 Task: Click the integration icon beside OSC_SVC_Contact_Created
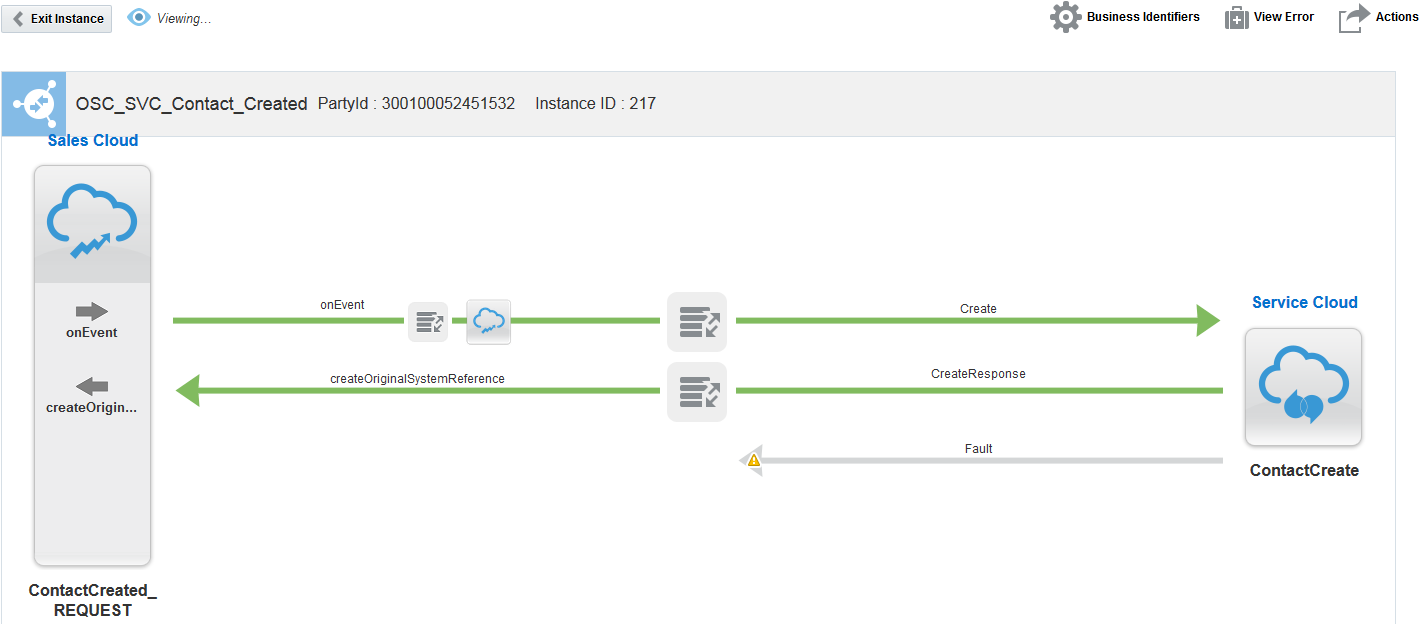(x=34, y=104)
